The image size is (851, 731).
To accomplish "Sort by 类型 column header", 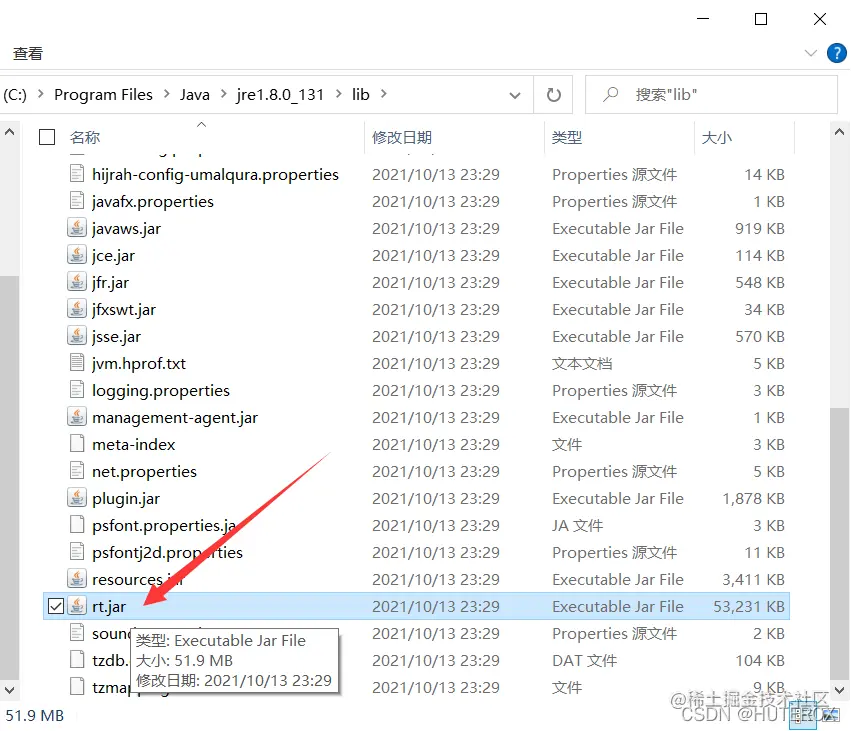I will click(x=567, y=137).
